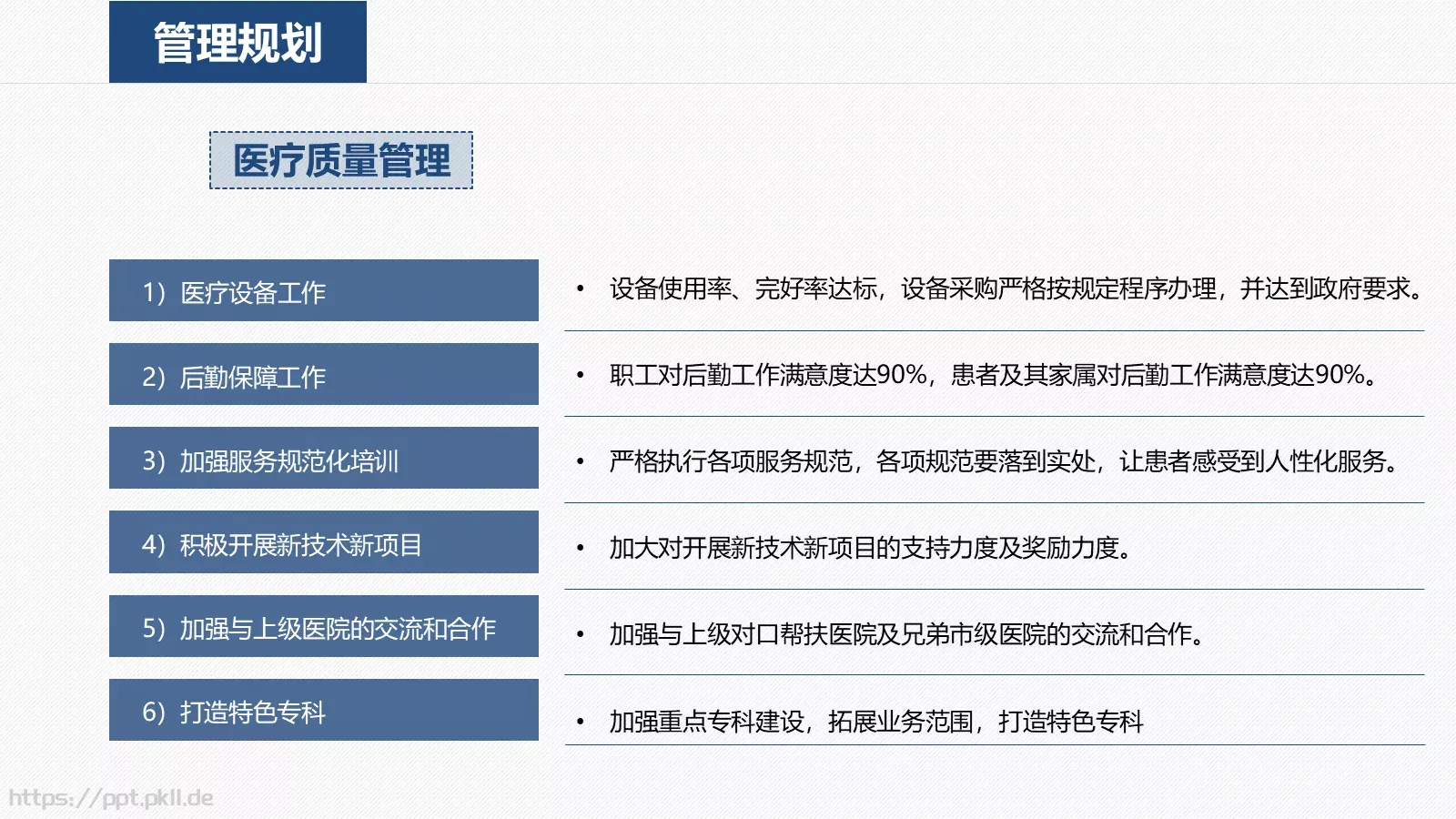The height and width of the screenshot is (819, 1456).
Task: Select the 医疗质量管理 dashed heading box
Action: pyautogui.click(x=341, y=160)
